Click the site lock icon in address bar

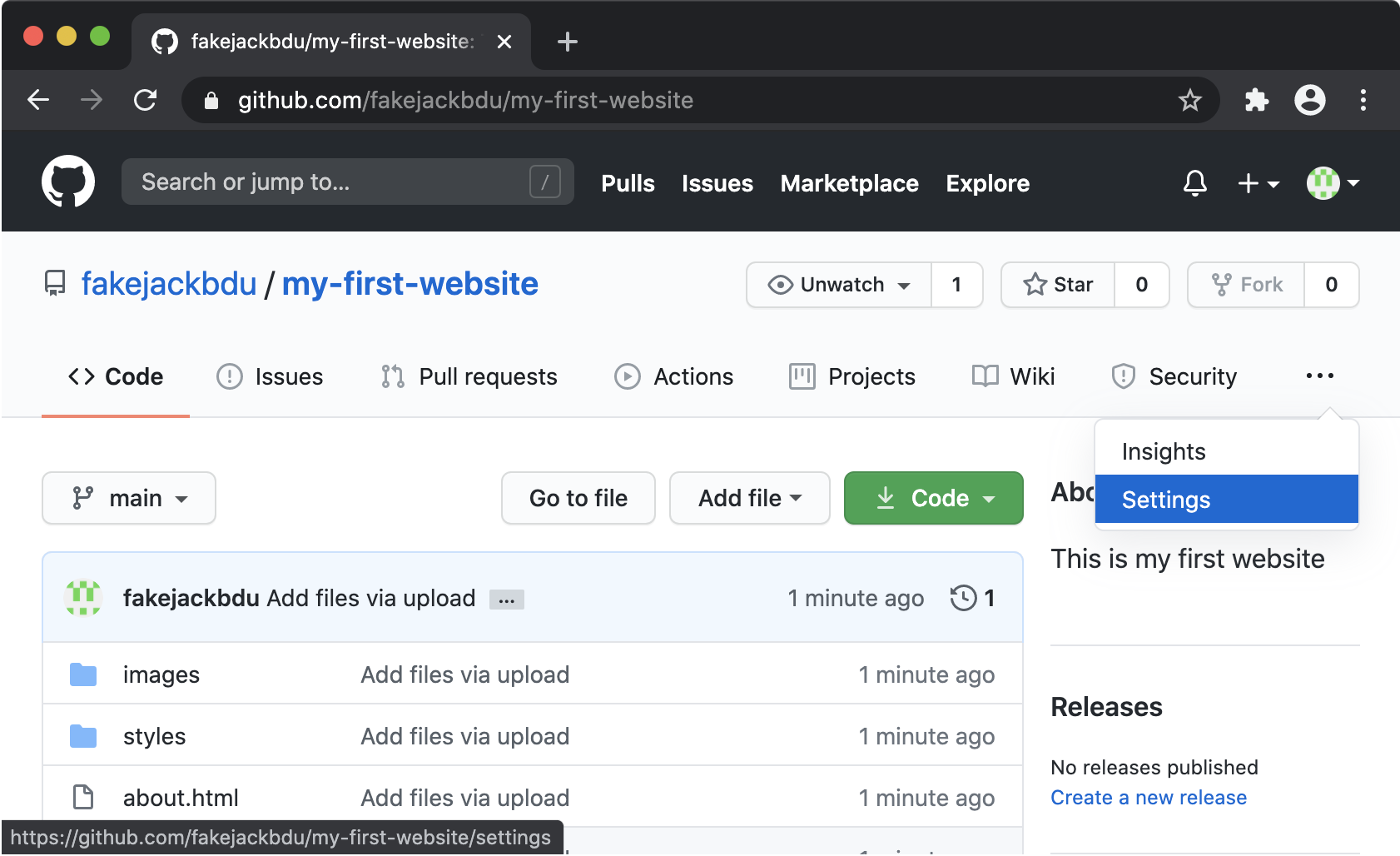click(211, 101)
